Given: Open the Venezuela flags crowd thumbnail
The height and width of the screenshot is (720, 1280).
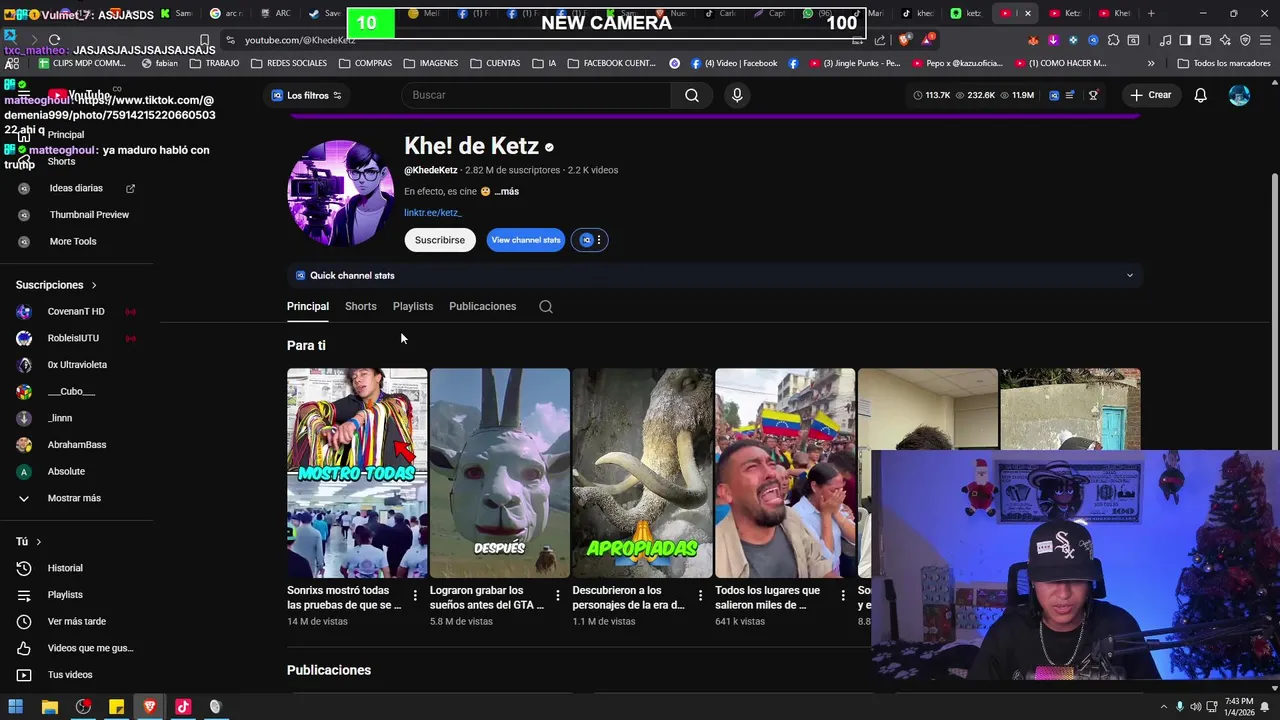Looking at the screenshot, I should point(785,473).
